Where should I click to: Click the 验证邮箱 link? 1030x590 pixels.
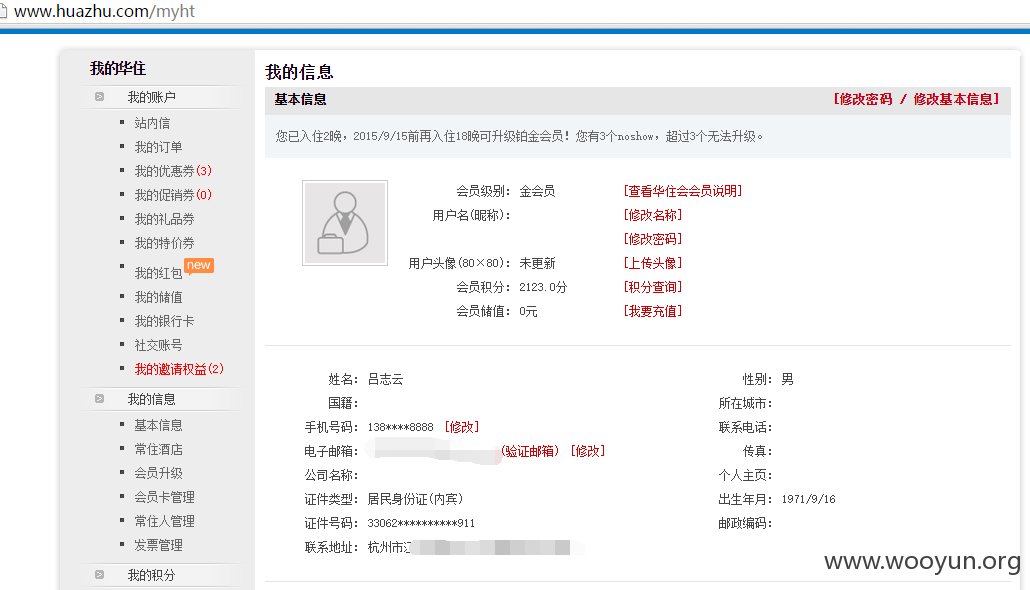[x=529, y=451]
